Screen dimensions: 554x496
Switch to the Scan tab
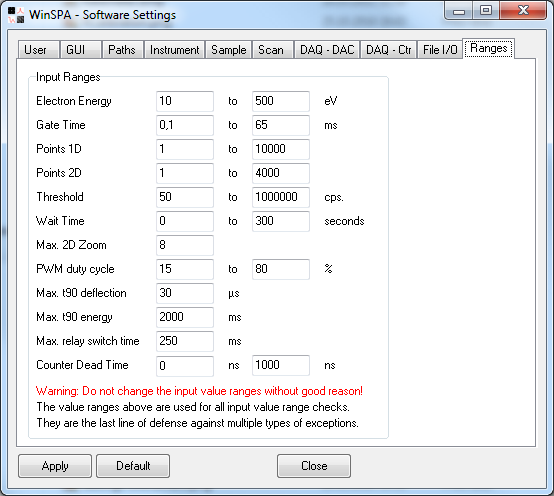pyautogui.click(x=272, y=49)
